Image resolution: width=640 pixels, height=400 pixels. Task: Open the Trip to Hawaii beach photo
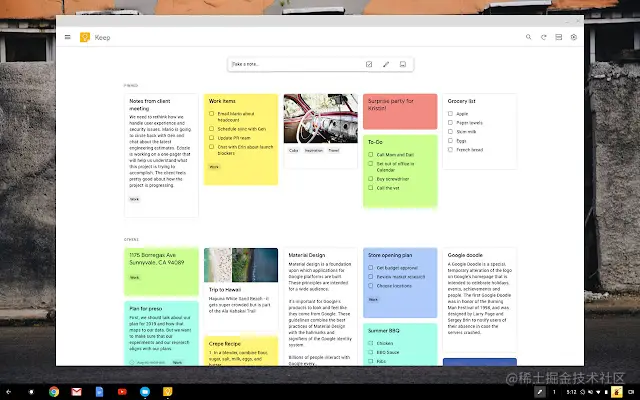241,265
